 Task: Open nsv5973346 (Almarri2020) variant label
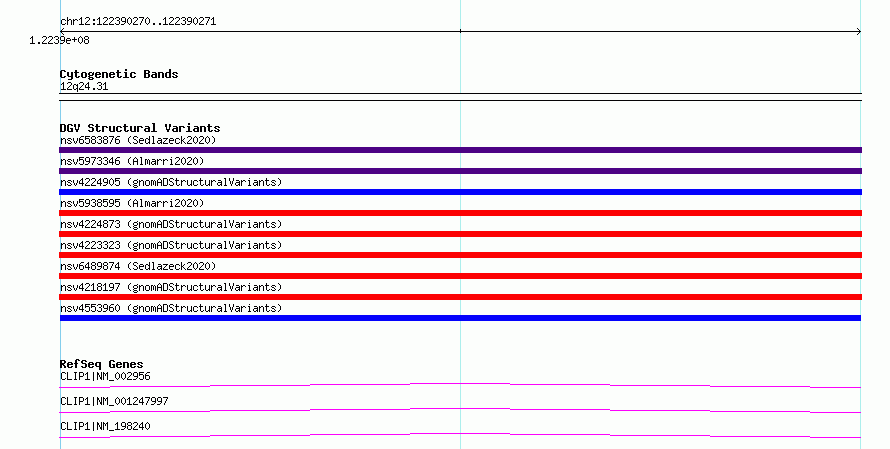[132, 161]
